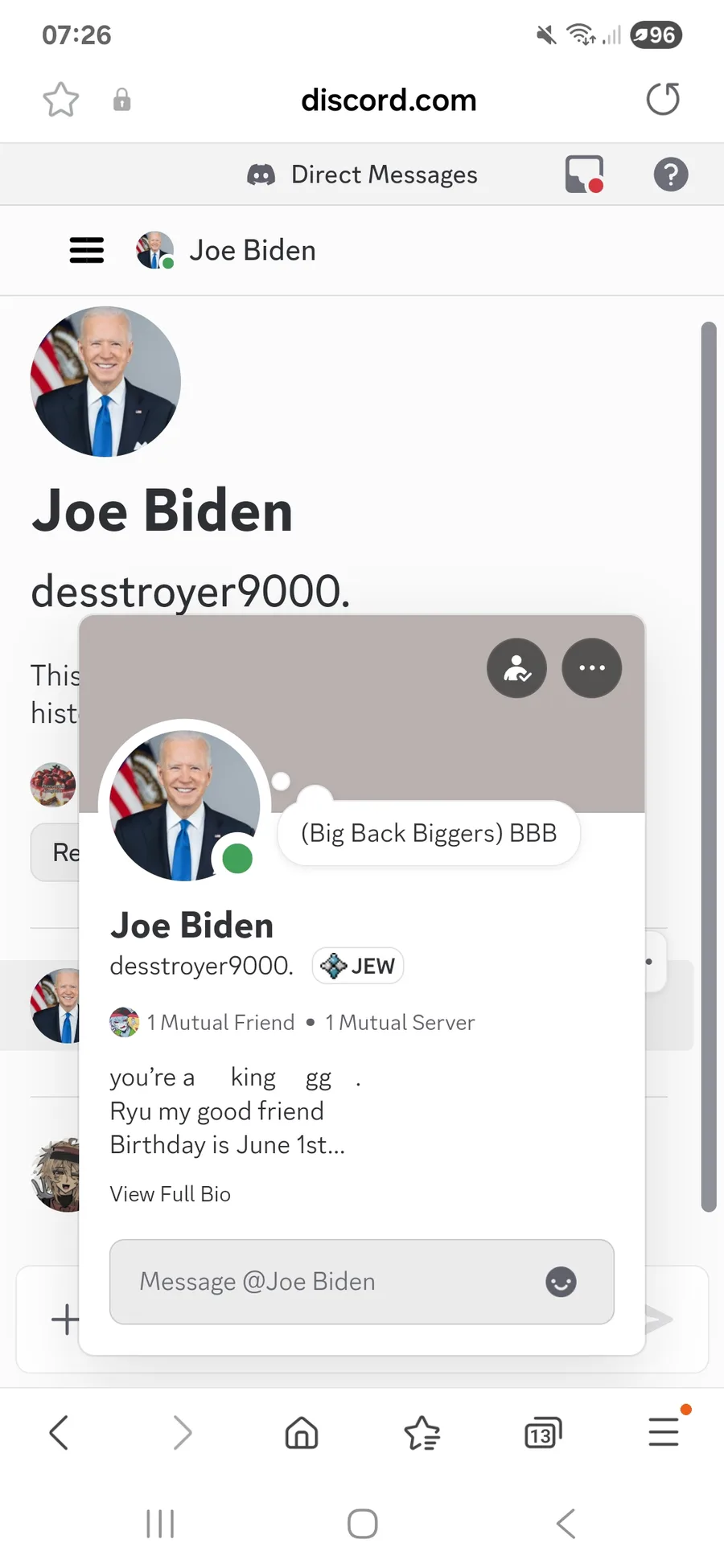
Task: Tap the plus attachment button
Action: (x=65, y=1319)
